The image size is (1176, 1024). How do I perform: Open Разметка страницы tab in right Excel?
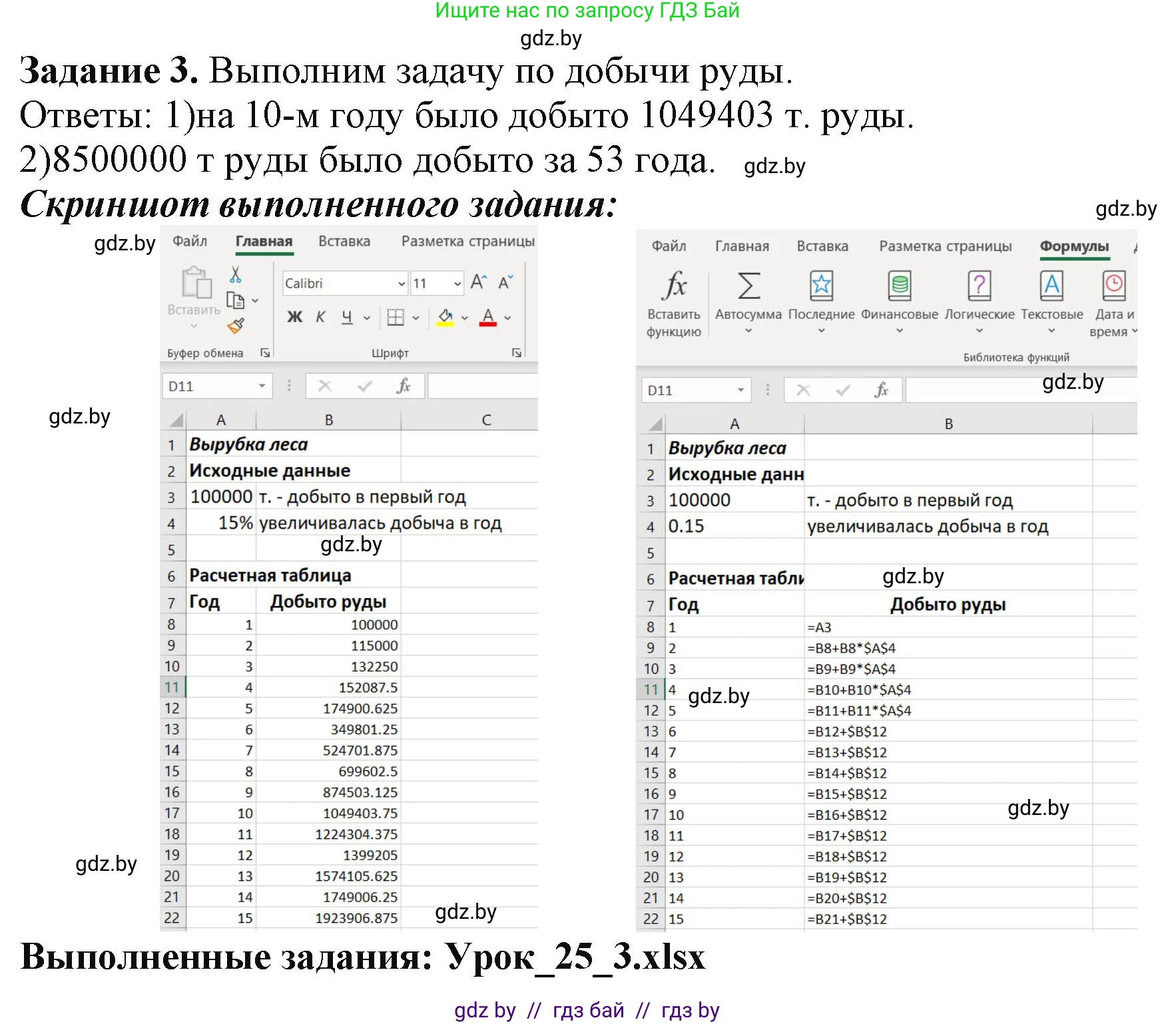tap(945, 246)
